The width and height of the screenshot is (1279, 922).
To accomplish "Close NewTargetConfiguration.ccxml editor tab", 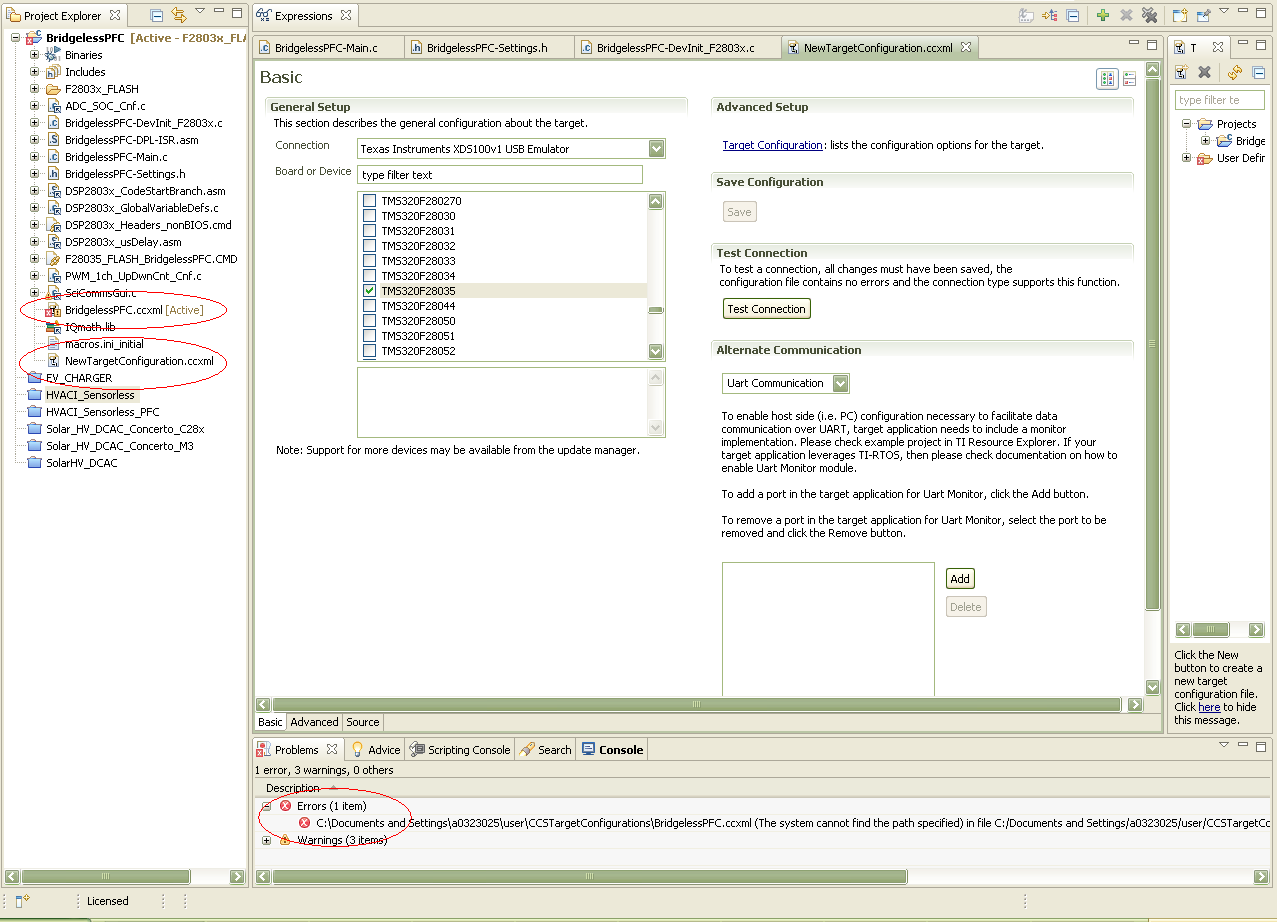I will (965, 47).
